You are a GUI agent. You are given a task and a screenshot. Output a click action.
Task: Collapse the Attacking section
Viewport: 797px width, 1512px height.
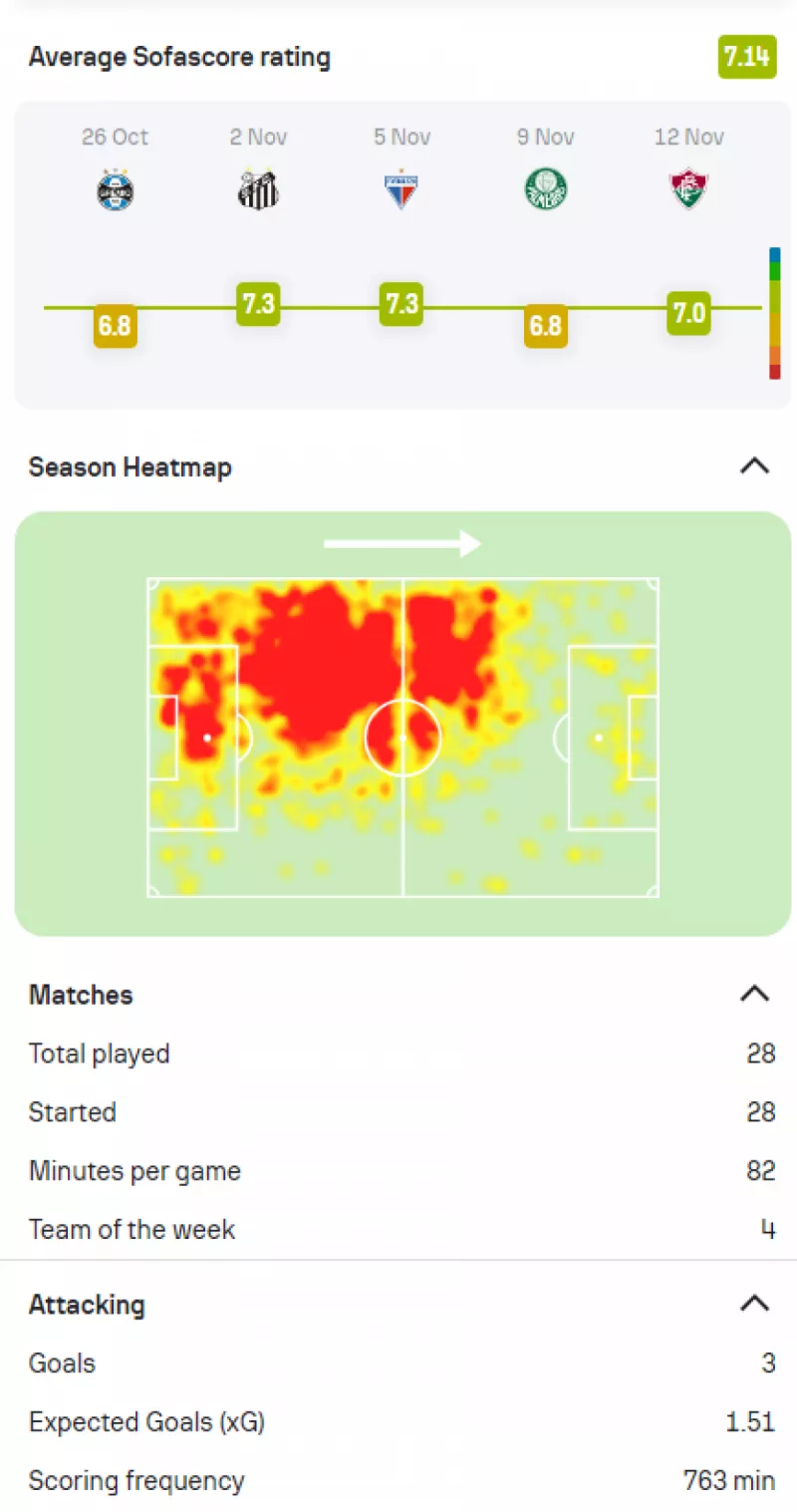click(755, 1303)
